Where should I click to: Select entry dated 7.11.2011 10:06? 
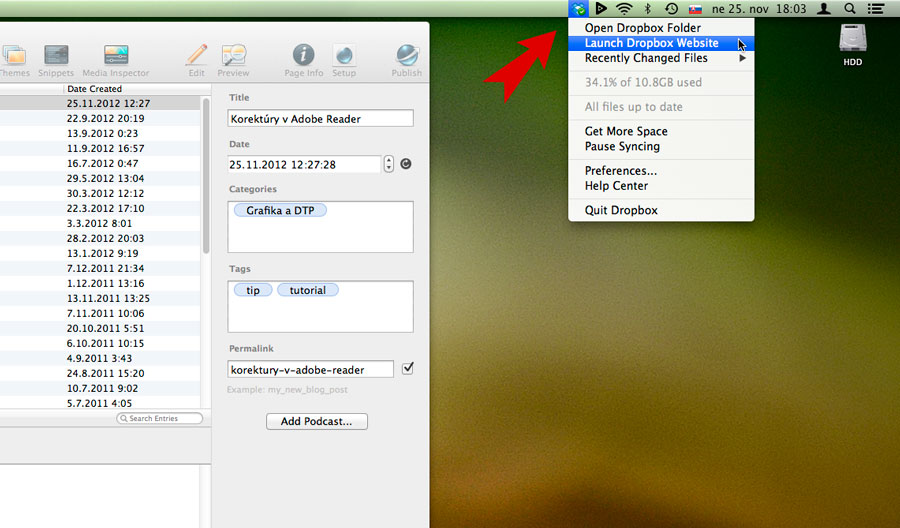pos(100,313)
